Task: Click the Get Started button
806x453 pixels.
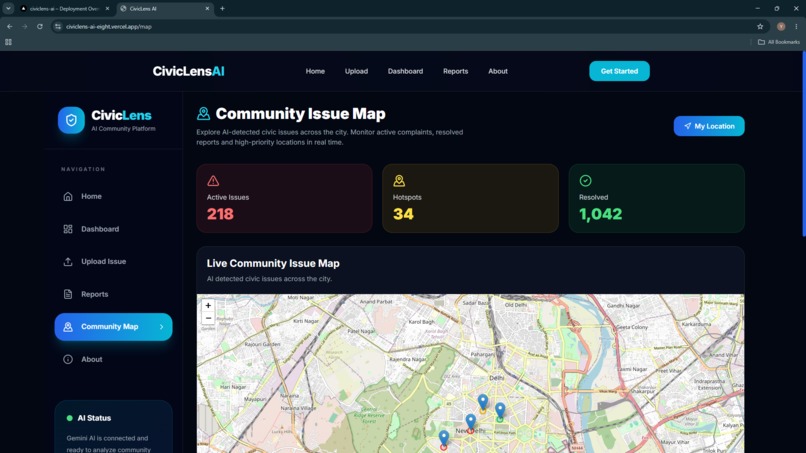Action: coord(619,71)
